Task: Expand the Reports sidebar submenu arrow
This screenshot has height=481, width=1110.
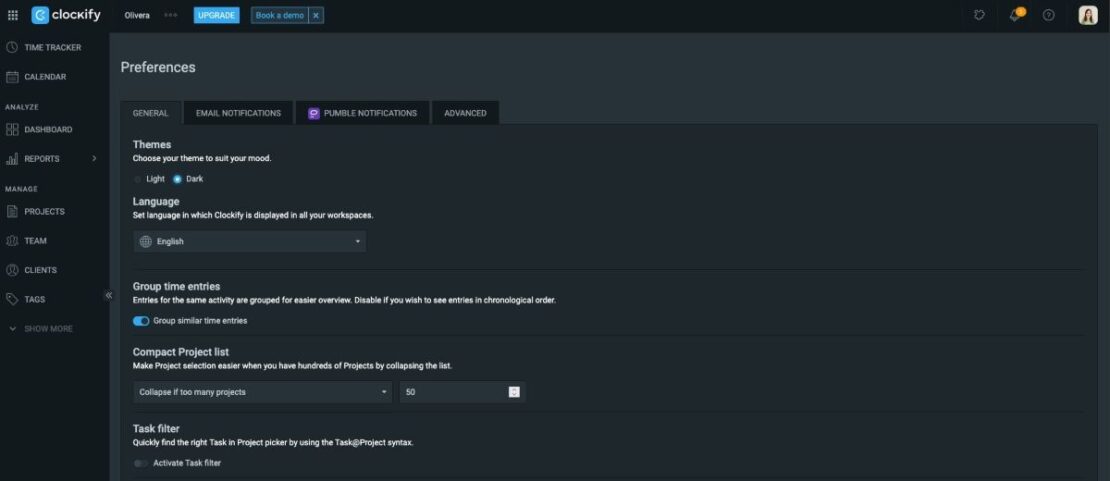Action: pos(94,159)
